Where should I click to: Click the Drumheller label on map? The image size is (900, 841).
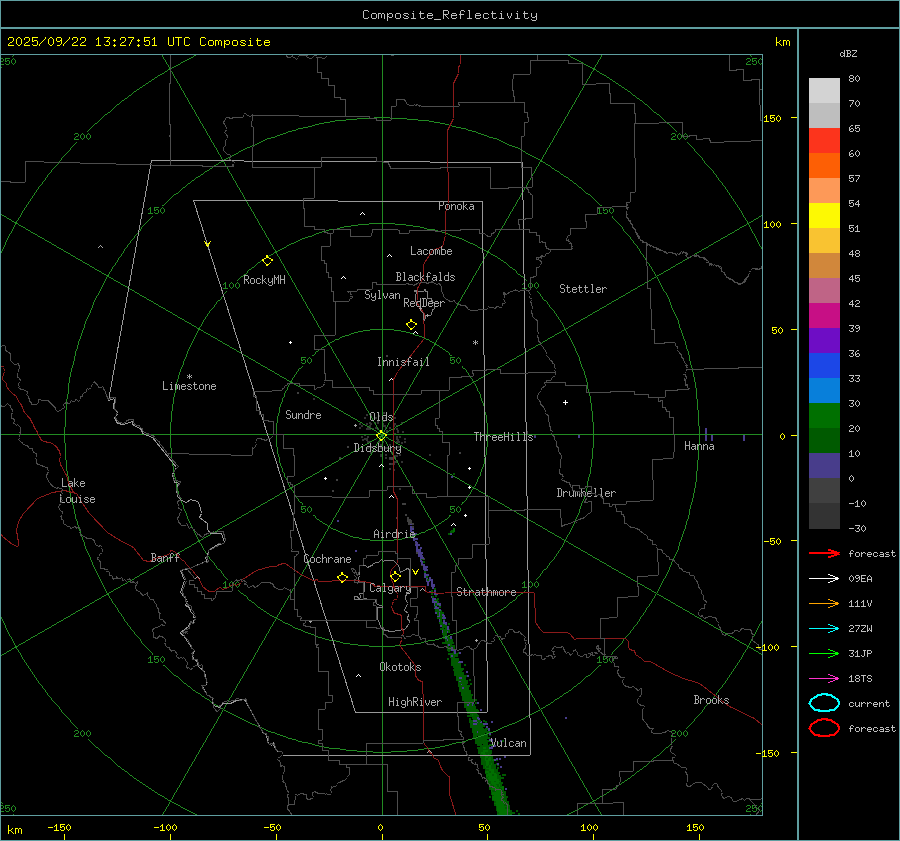pos(586,493)
